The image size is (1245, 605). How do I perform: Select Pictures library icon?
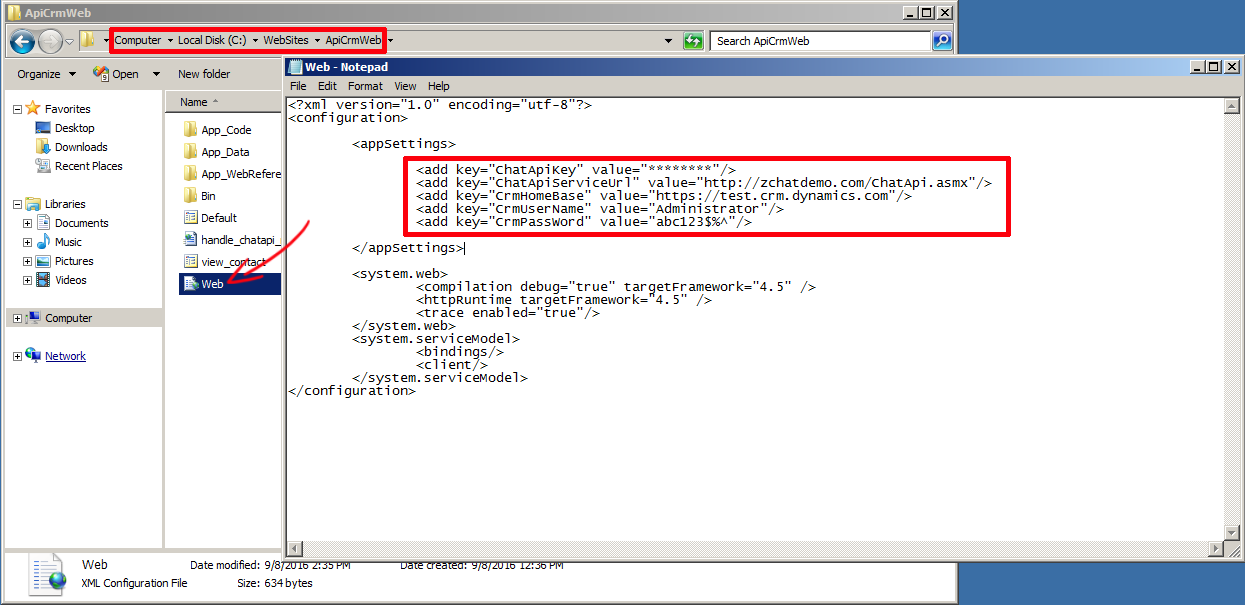click(x=43, y=261)
